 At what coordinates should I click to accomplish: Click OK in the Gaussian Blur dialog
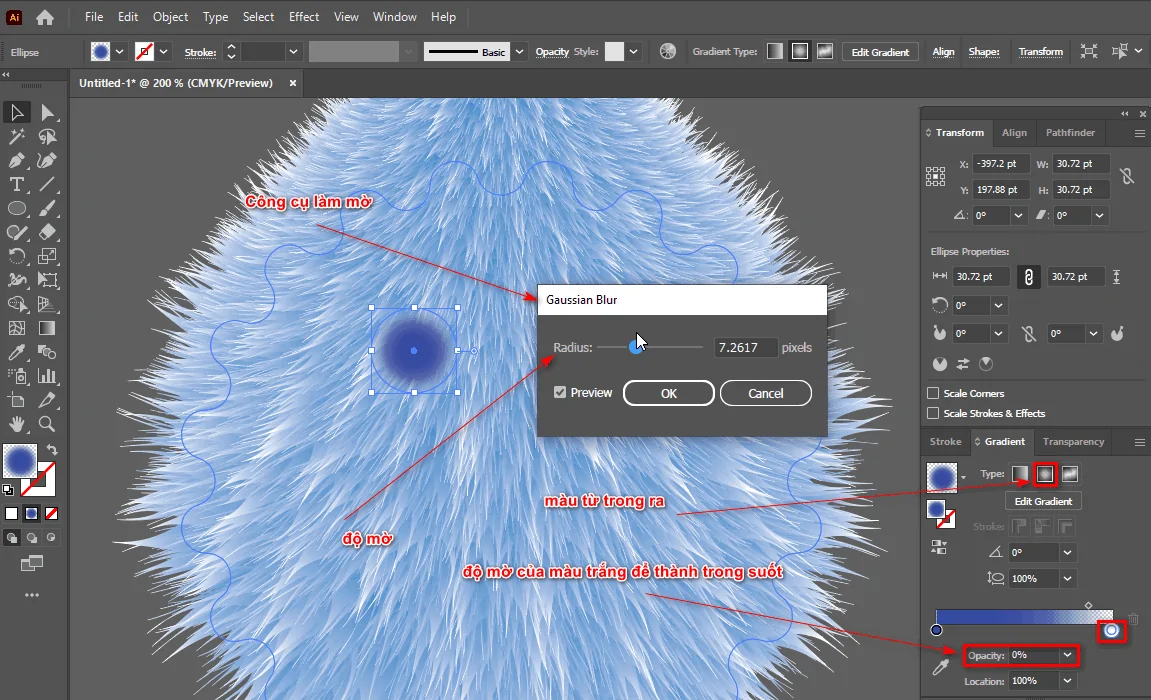[x=668, y=393]
